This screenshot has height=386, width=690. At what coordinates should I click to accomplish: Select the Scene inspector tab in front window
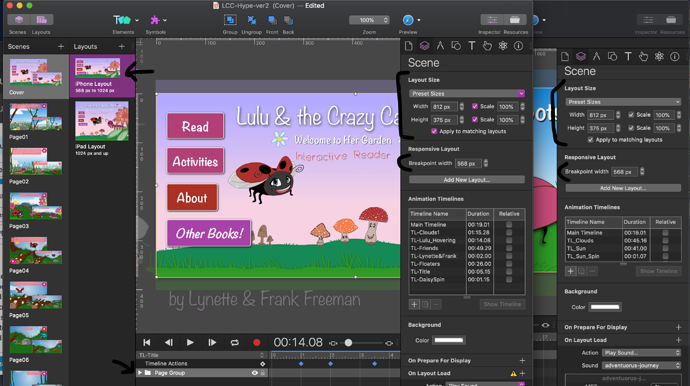pos(424,46)
